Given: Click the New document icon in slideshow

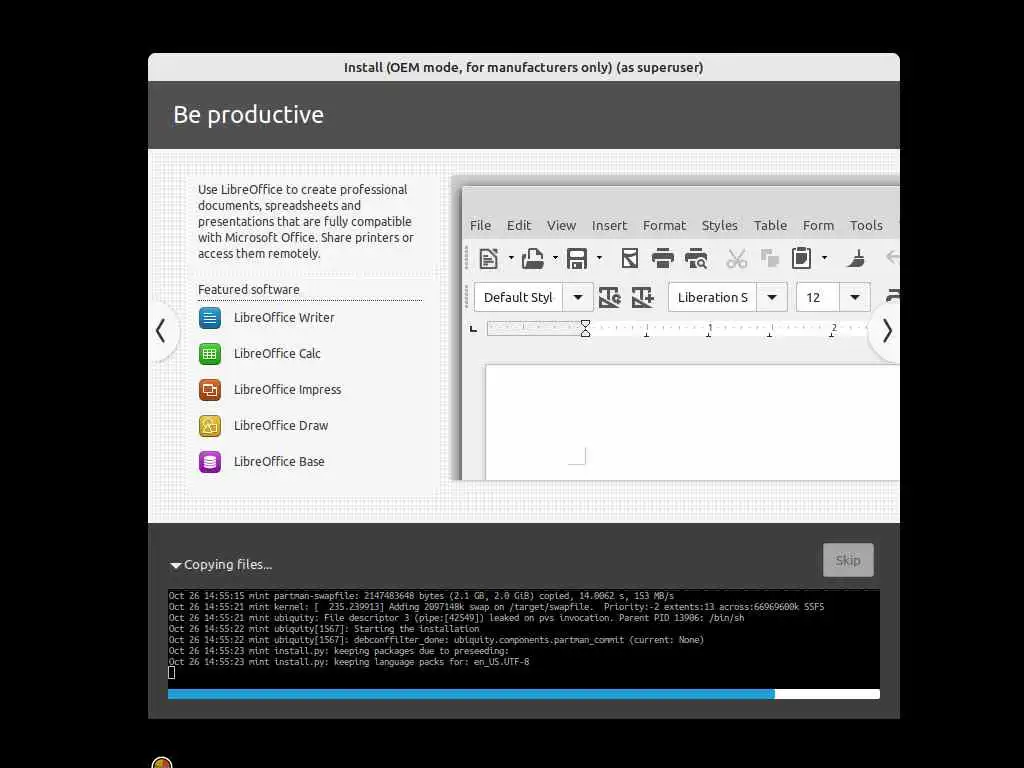Looking at the screenshot, I should point(488,259).
